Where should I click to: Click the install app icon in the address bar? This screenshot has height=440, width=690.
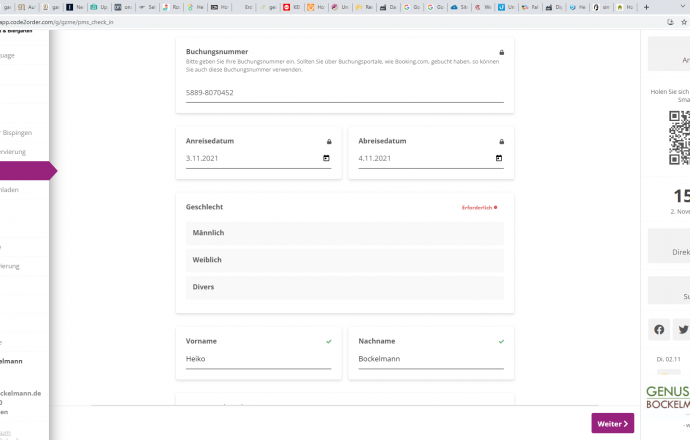pos(670,22)
